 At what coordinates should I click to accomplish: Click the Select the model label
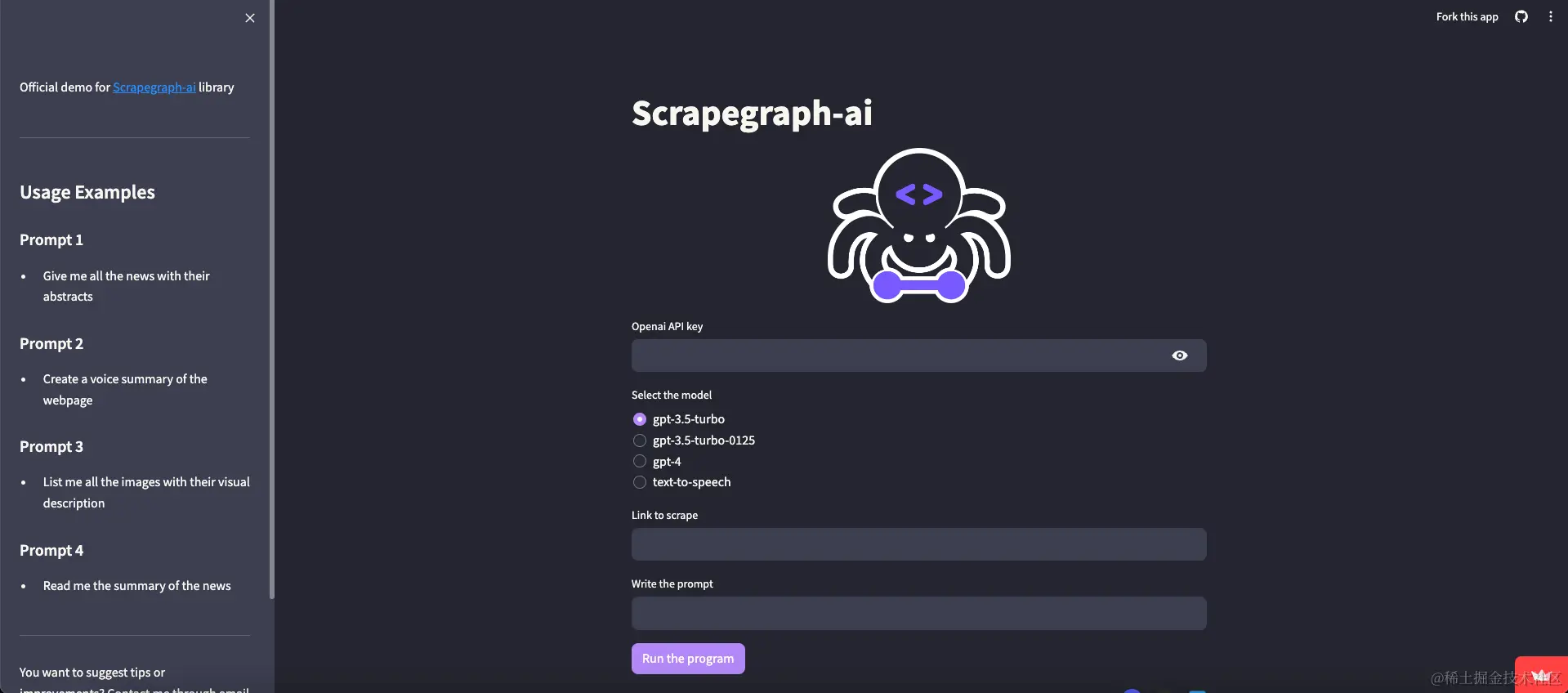pos(672,395)
